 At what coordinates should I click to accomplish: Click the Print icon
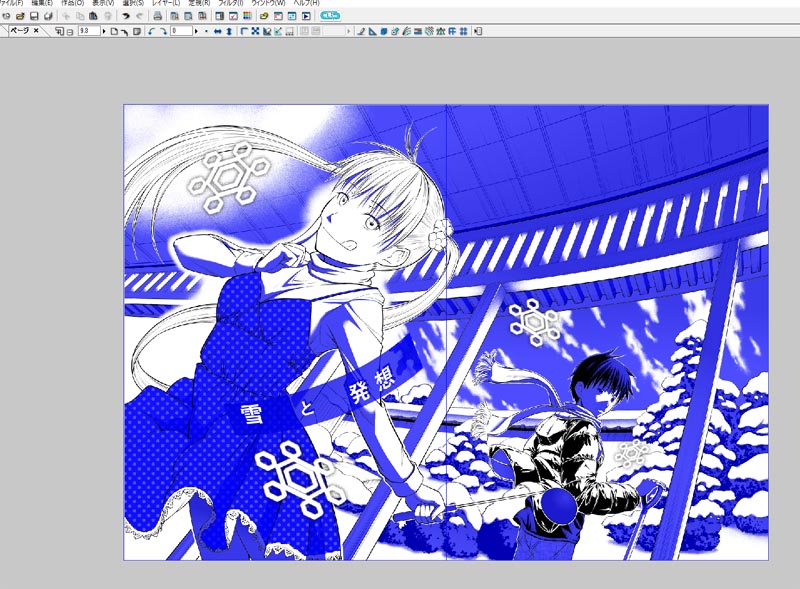[x=158, y=16]
